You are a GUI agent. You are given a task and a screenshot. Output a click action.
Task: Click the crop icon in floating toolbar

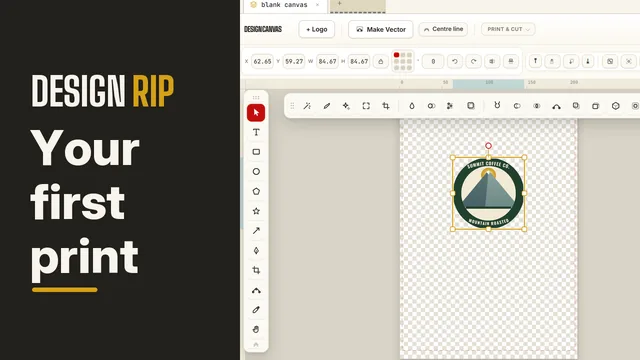tap(386, 106)
